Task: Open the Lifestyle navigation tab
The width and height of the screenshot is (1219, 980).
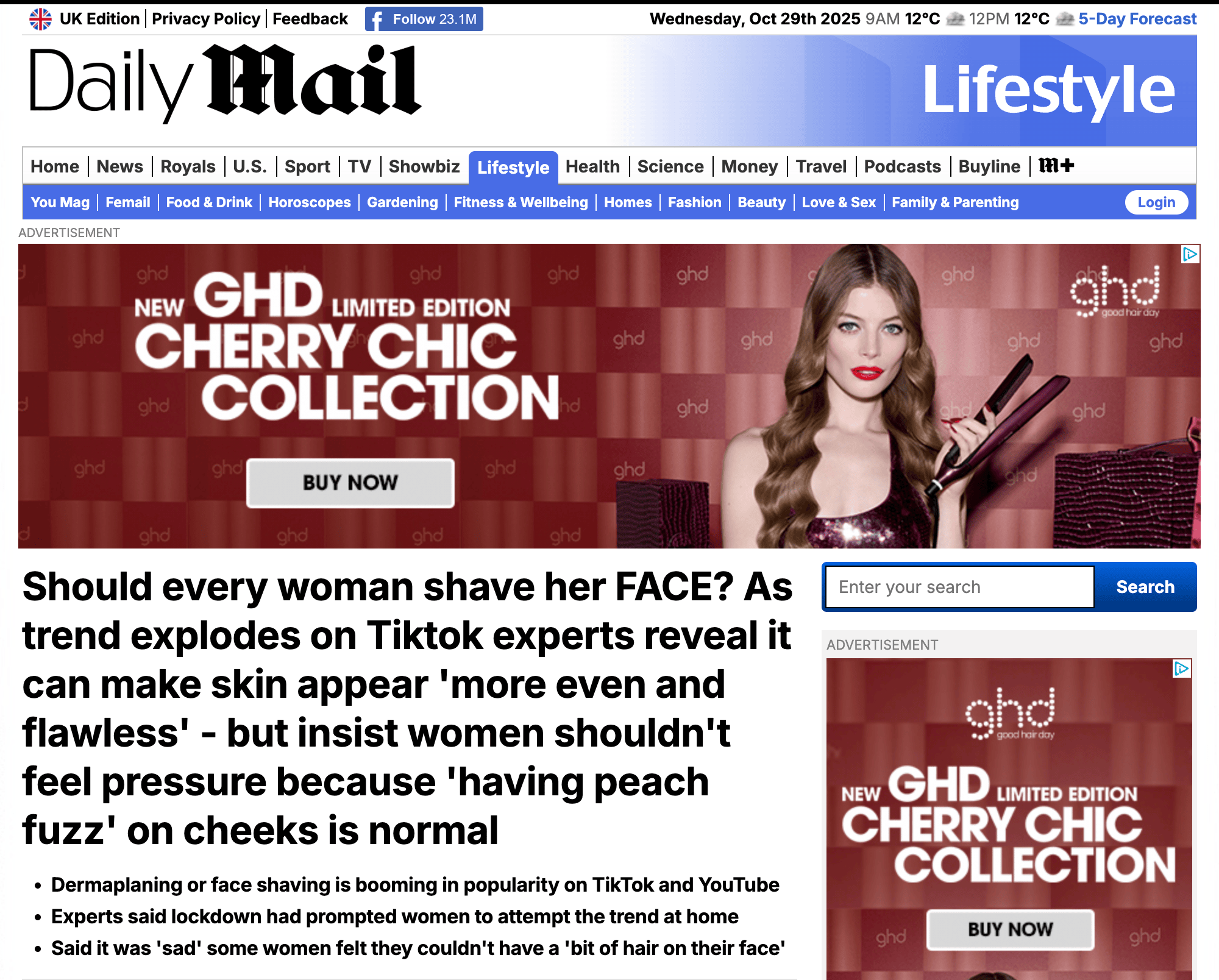Action: pyautogui.click(x=513, y=167)
